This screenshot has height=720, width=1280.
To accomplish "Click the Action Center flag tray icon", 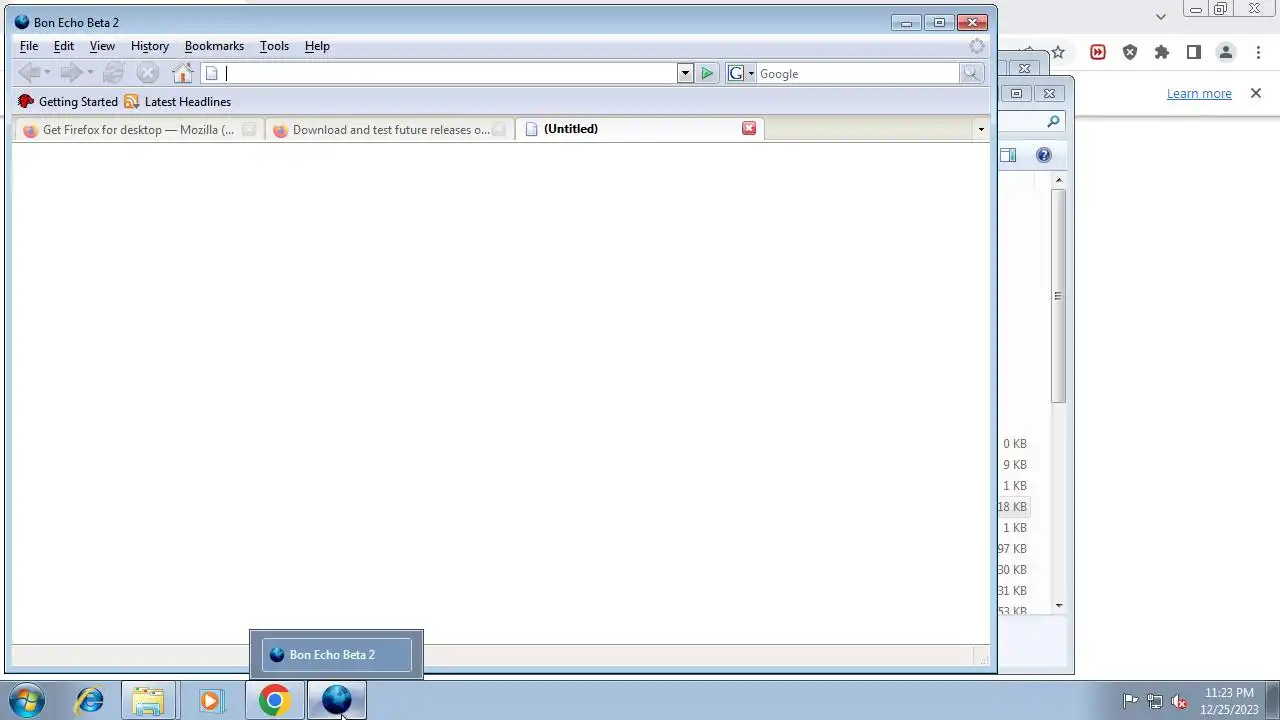I will point(1130,701).
